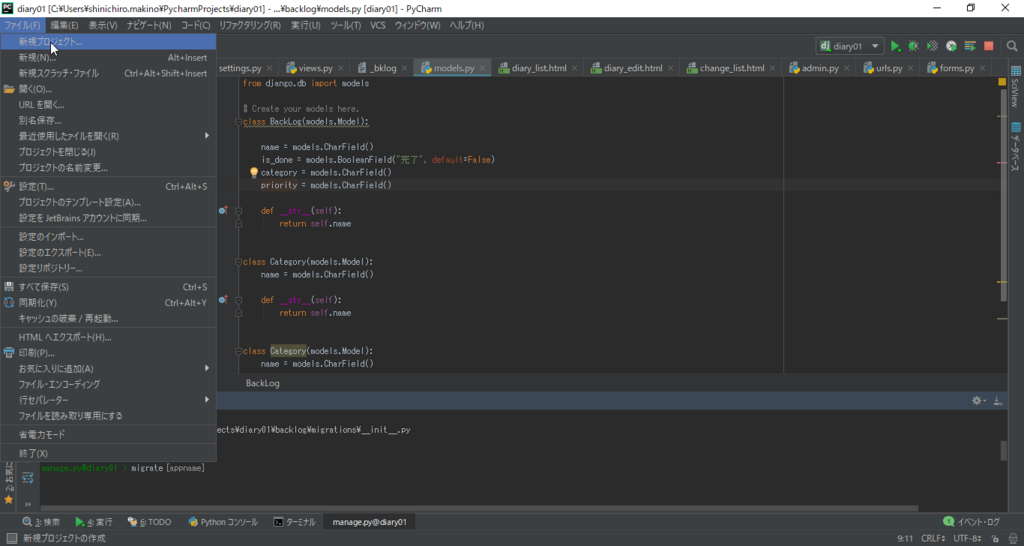
Task: Choose 開く(O)... from File menu
Action: pos(108,89)
